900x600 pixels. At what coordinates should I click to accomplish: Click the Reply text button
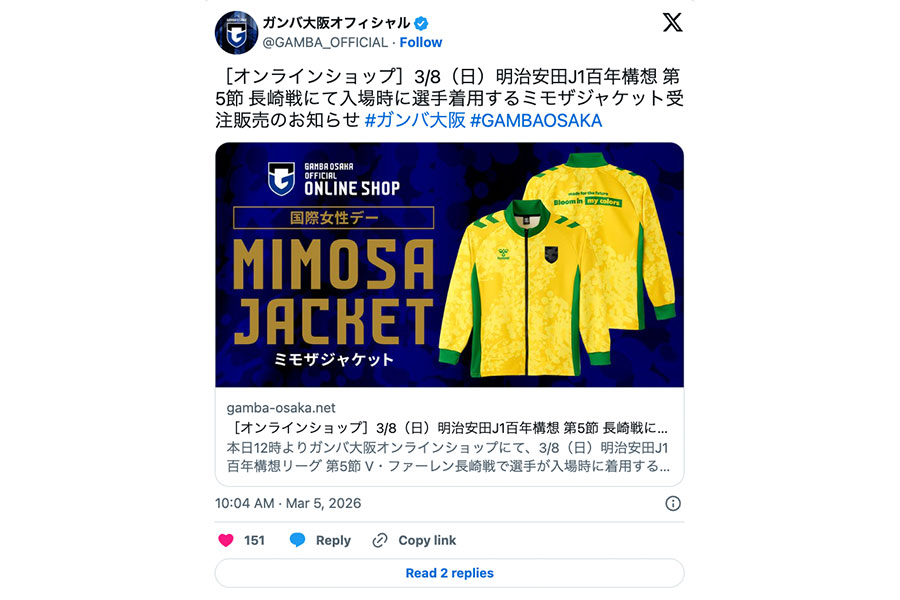point(333,540)
